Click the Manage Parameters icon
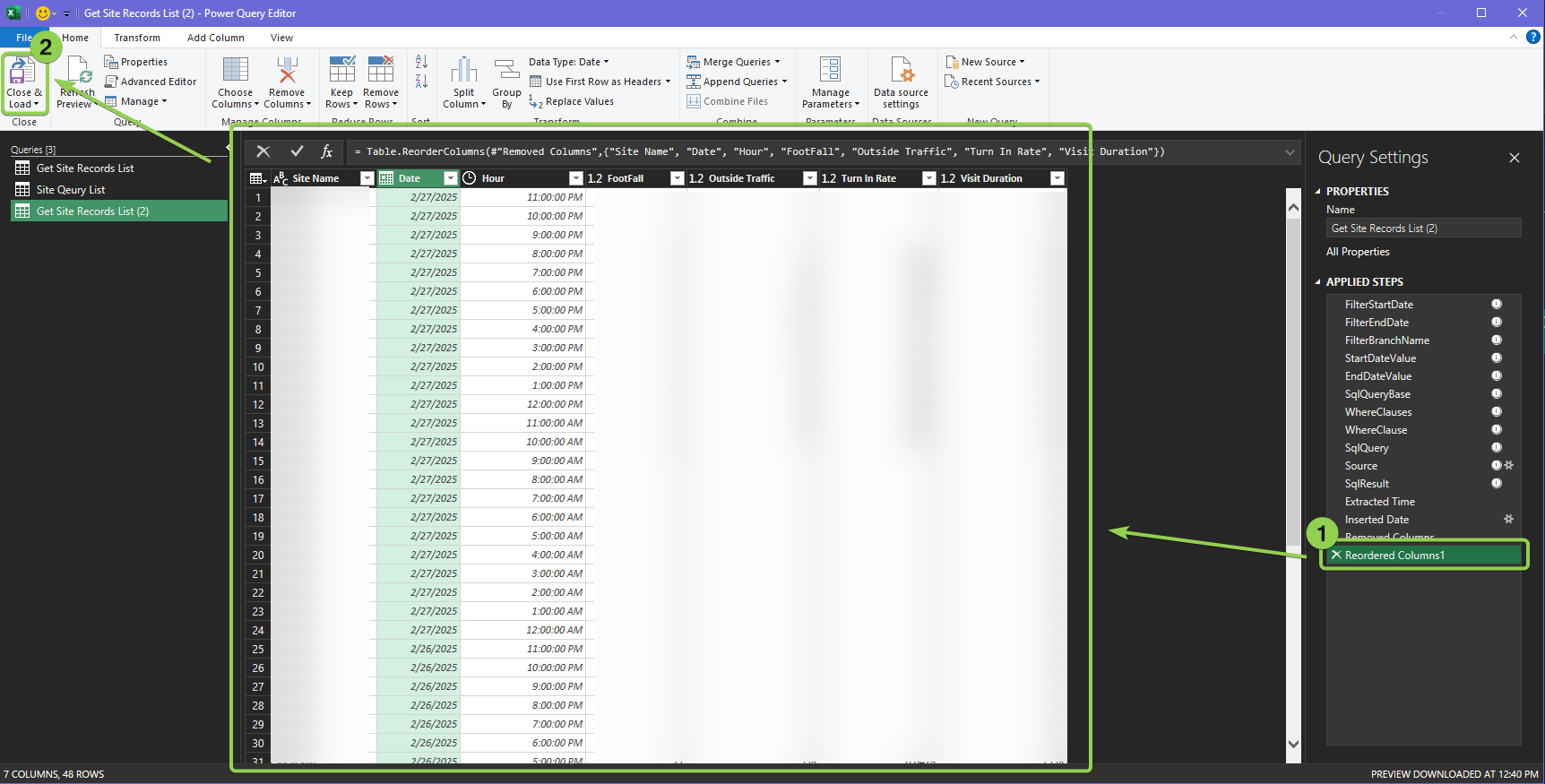 tap(831, 70)
